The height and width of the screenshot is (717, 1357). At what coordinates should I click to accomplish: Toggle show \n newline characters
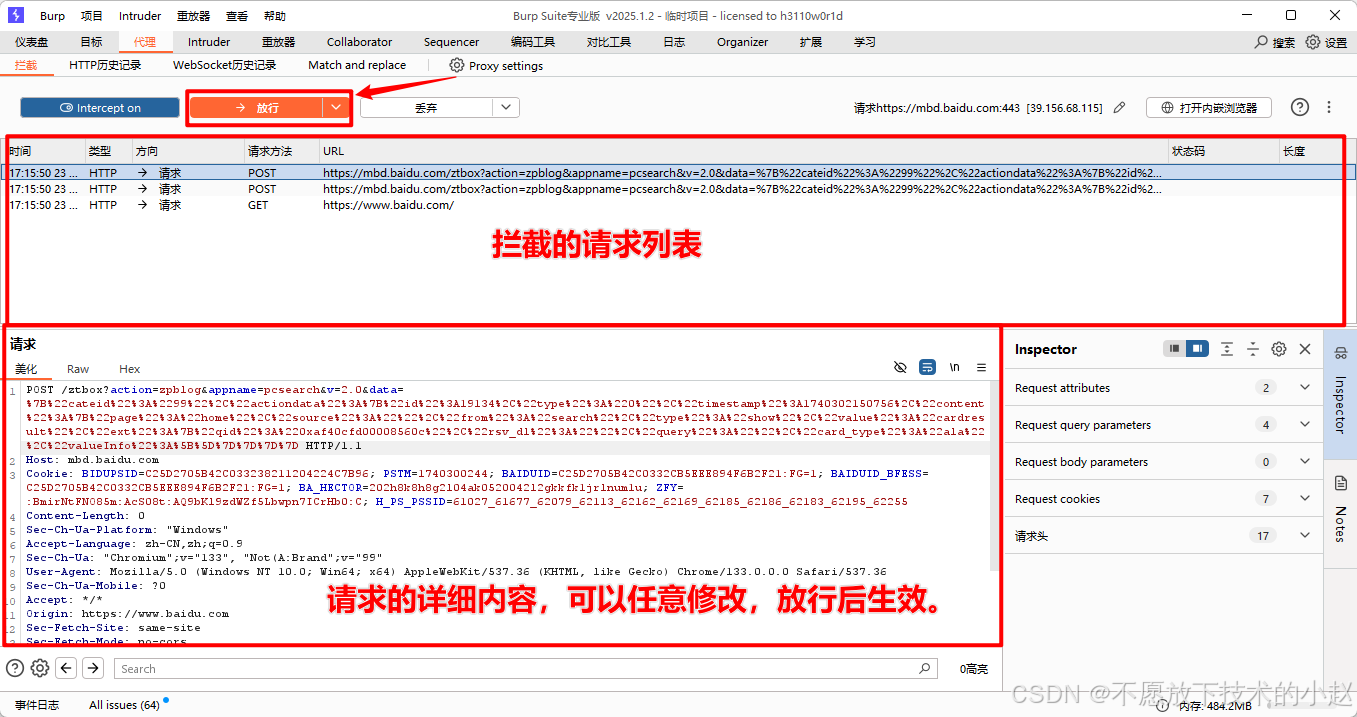click(955, 368)
